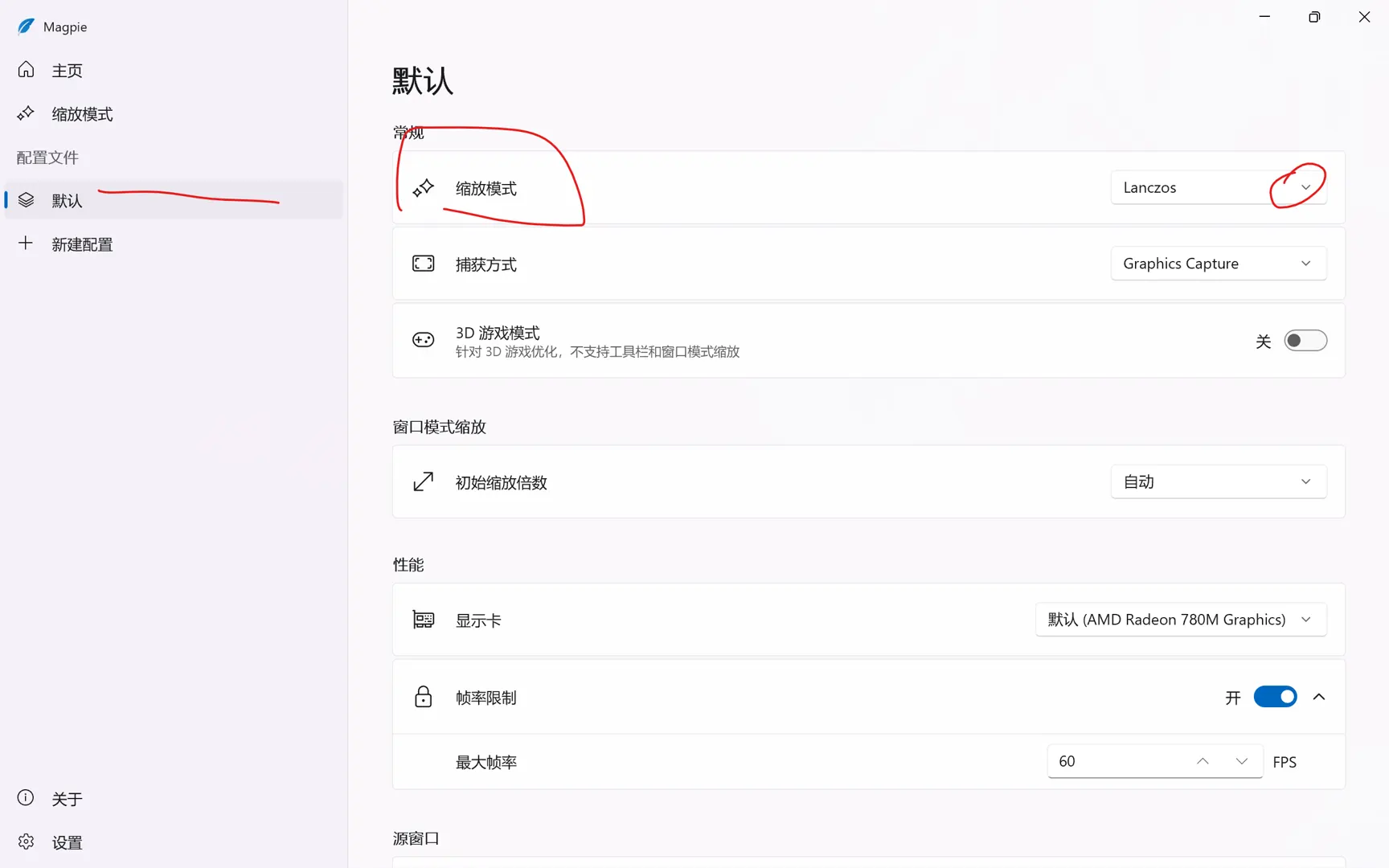Maximize or restore the Magpie window
Screen dimensions: 1389x868
[x=1314, y=17]
